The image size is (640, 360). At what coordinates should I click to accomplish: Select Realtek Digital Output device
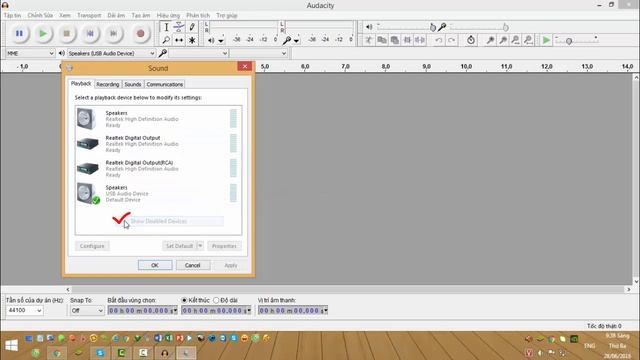(x=158, y=144)
